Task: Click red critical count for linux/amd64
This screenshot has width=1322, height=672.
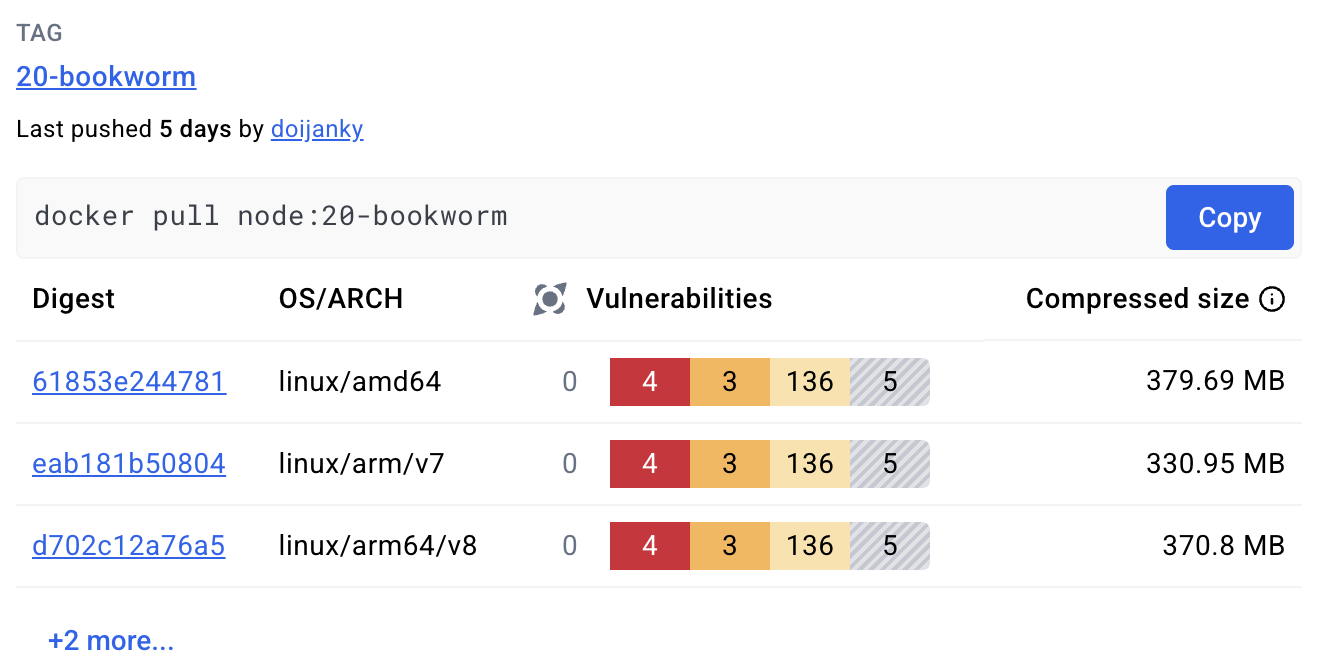Action: coord(650,381)
